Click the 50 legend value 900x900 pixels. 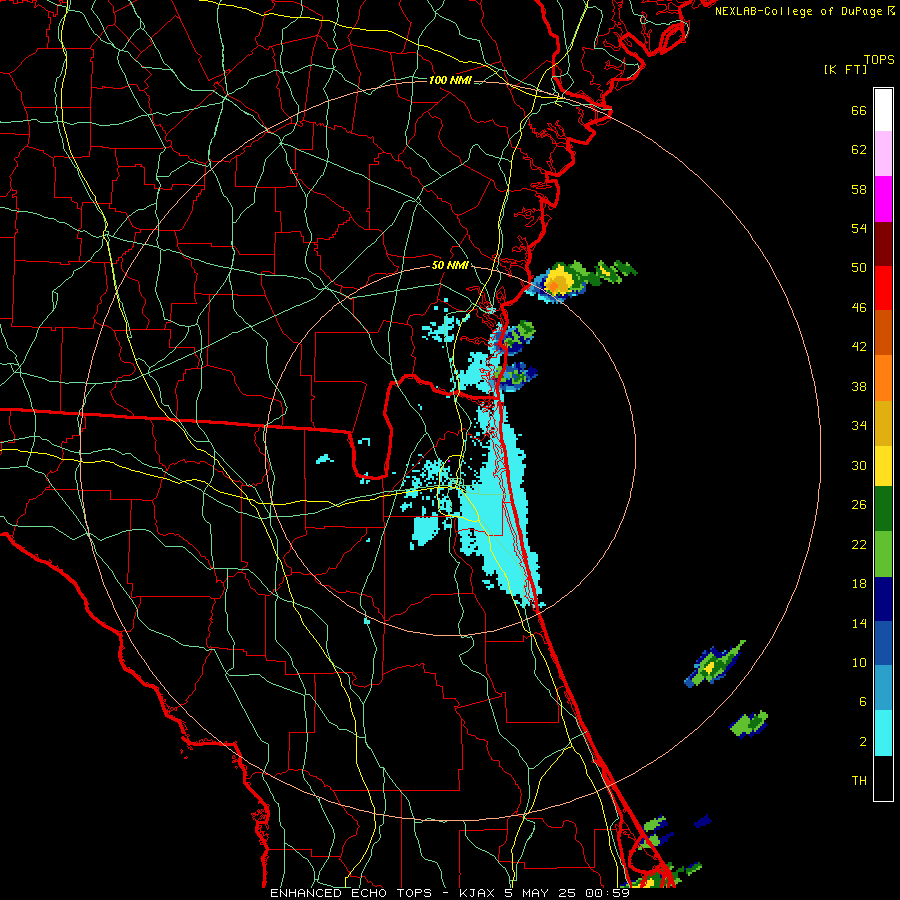click(859, 268)
